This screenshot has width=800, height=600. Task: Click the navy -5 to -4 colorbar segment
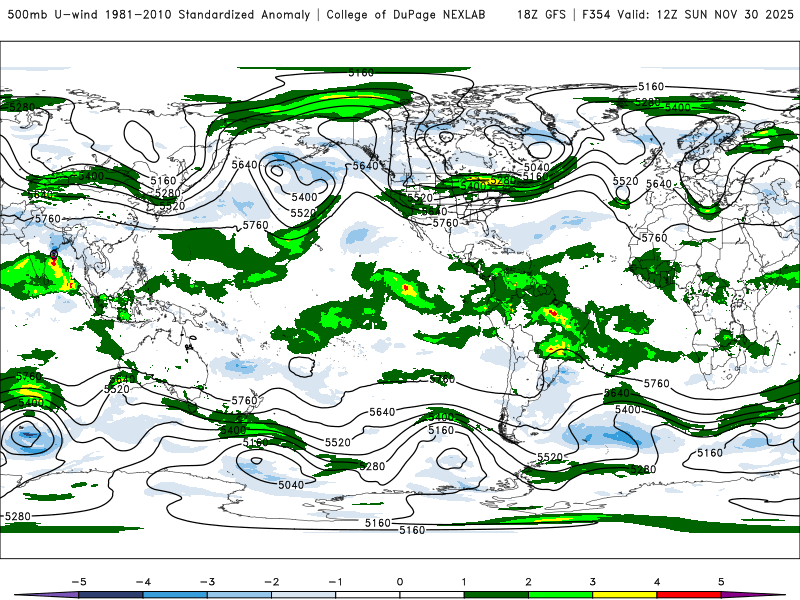point(111,595)
